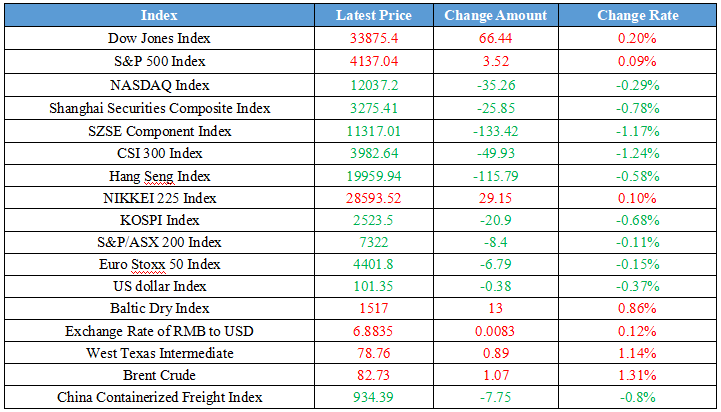Click the Change Rate column header
Viewport: 721px width, 412px height.
637,15
